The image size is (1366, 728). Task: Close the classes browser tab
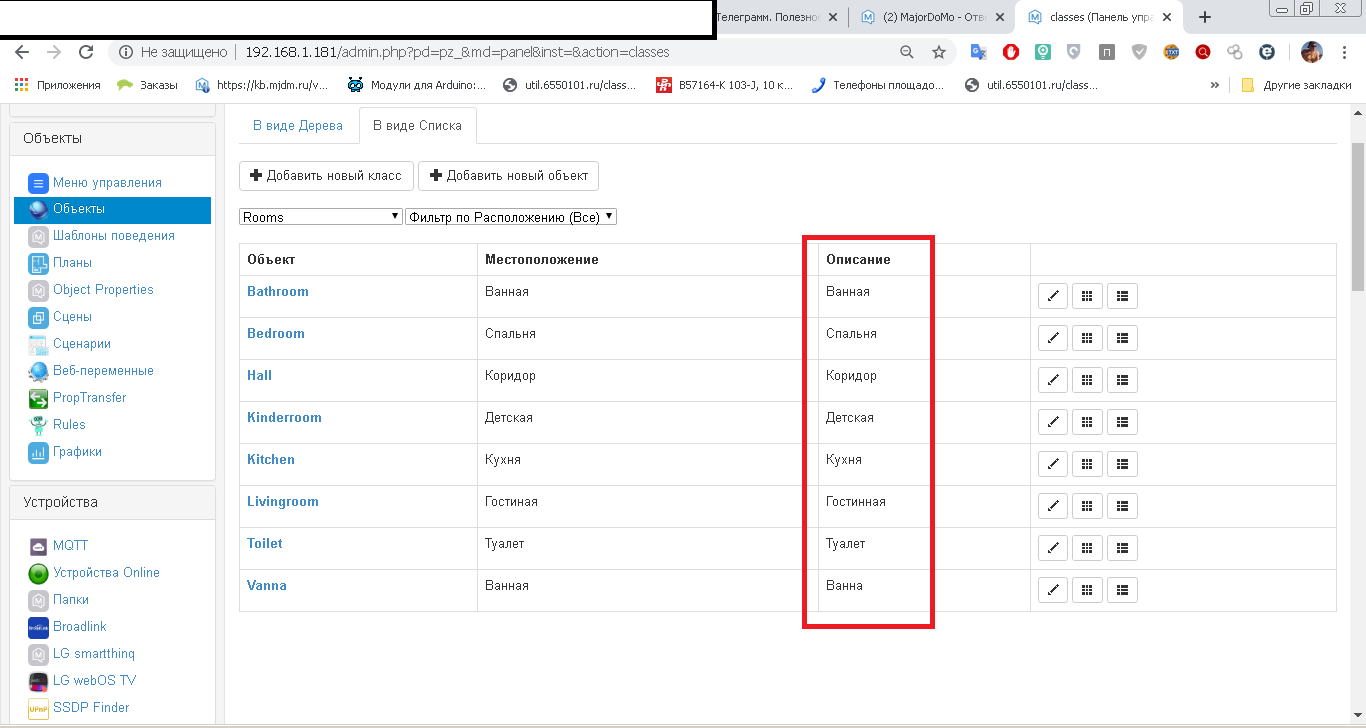[1166, 17]
